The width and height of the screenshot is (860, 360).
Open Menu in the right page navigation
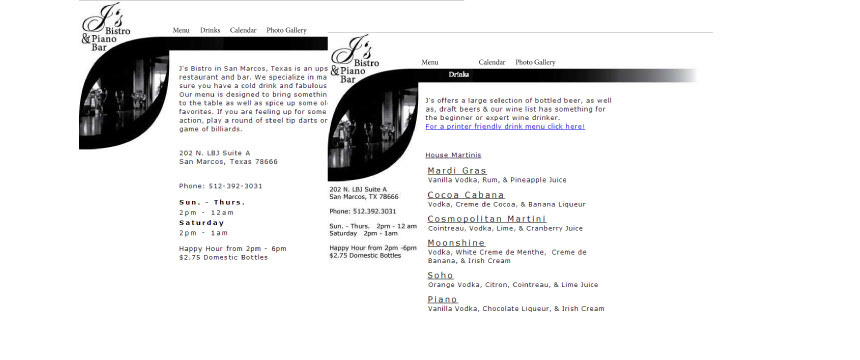[x=430, y=62]
